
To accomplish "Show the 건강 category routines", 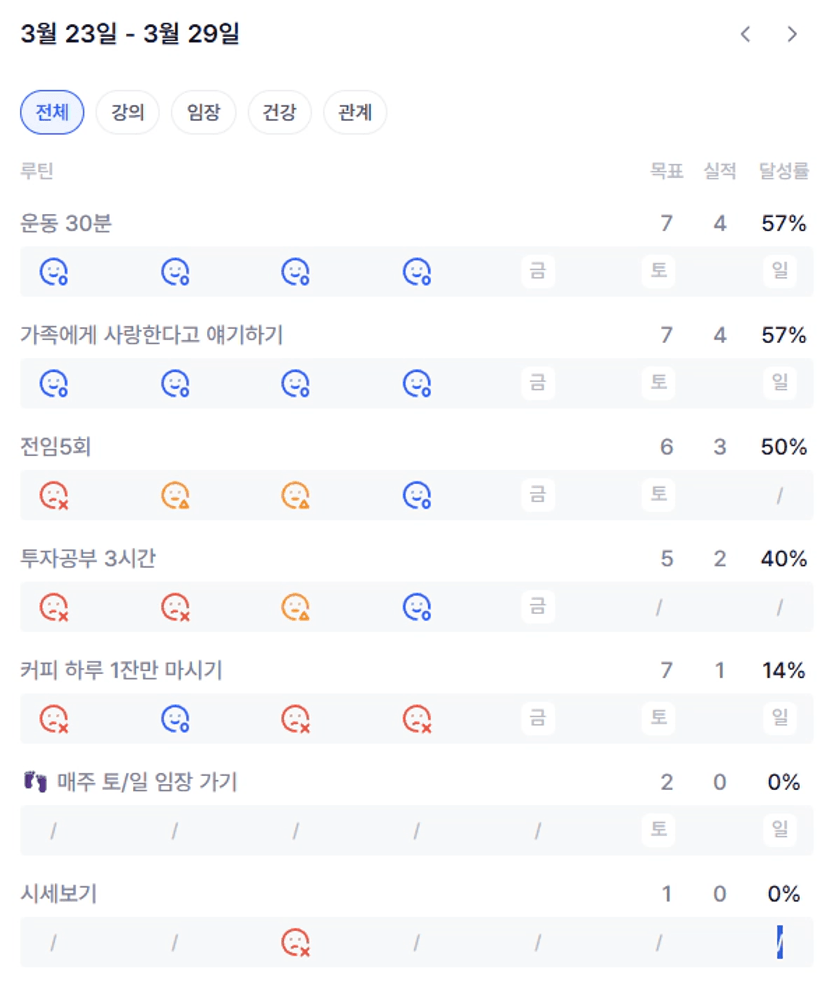I will [279, 113].
